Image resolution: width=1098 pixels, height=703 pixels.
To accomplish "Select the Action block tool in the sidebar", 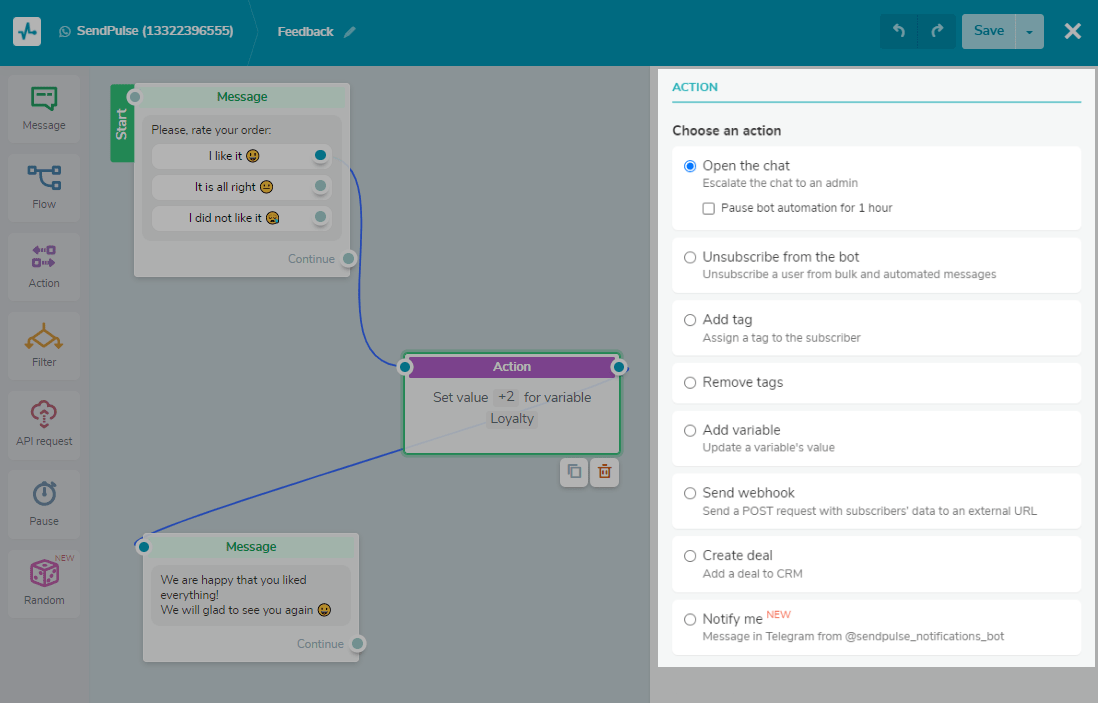I will [43, 266].
